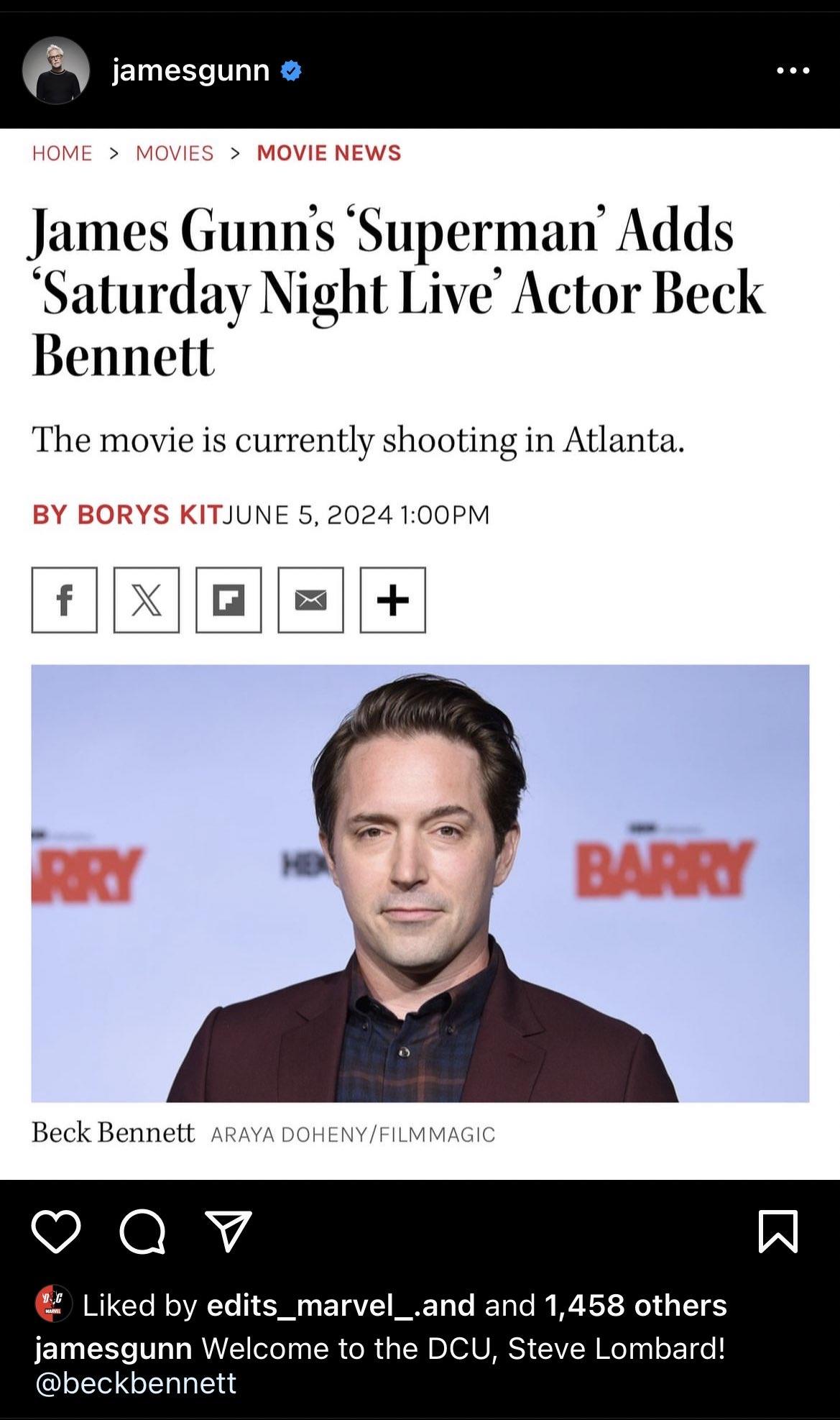The height and width of the screenshot is (1420, 840).
Task: View the 1,458 others likes list
Action: coord(635,1305)
